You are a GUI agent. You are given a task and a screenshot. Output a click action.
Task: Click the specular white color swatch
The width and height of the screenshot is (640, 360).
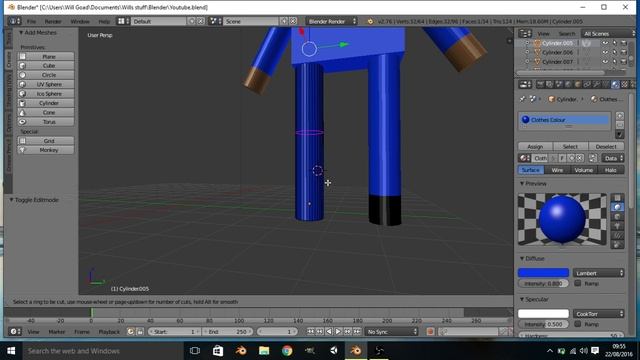[543, 313]
